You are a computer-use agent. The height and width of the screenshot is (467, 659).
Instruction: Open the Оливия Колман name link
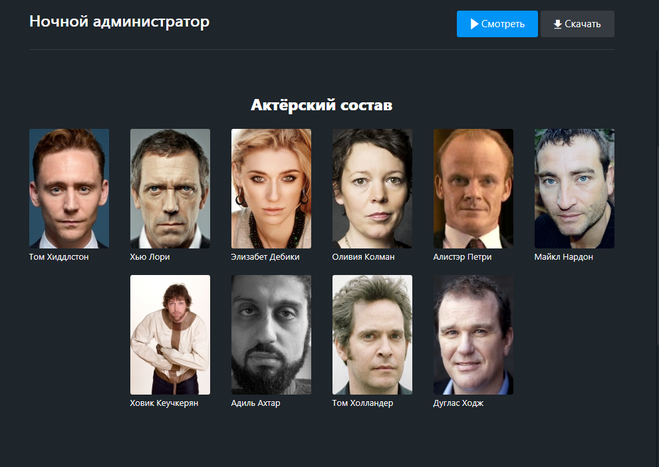point(363,257)
